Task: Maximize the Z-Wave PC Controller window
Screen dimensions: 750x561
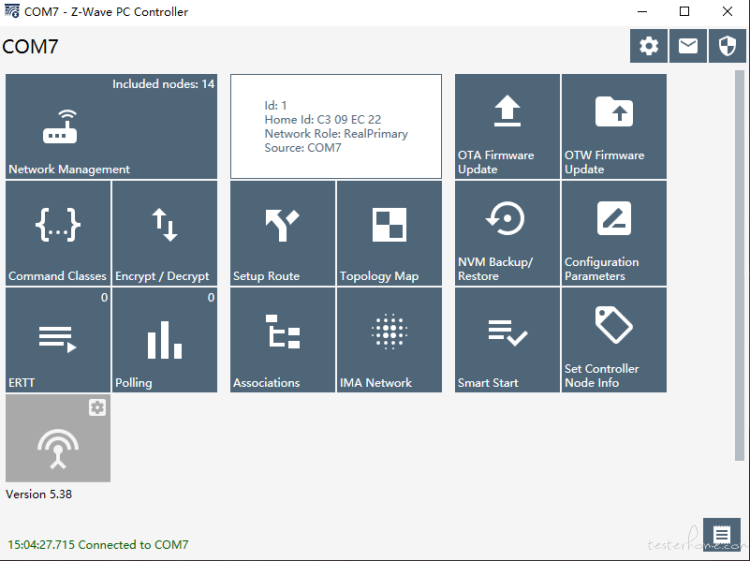Action: [684, 11]
